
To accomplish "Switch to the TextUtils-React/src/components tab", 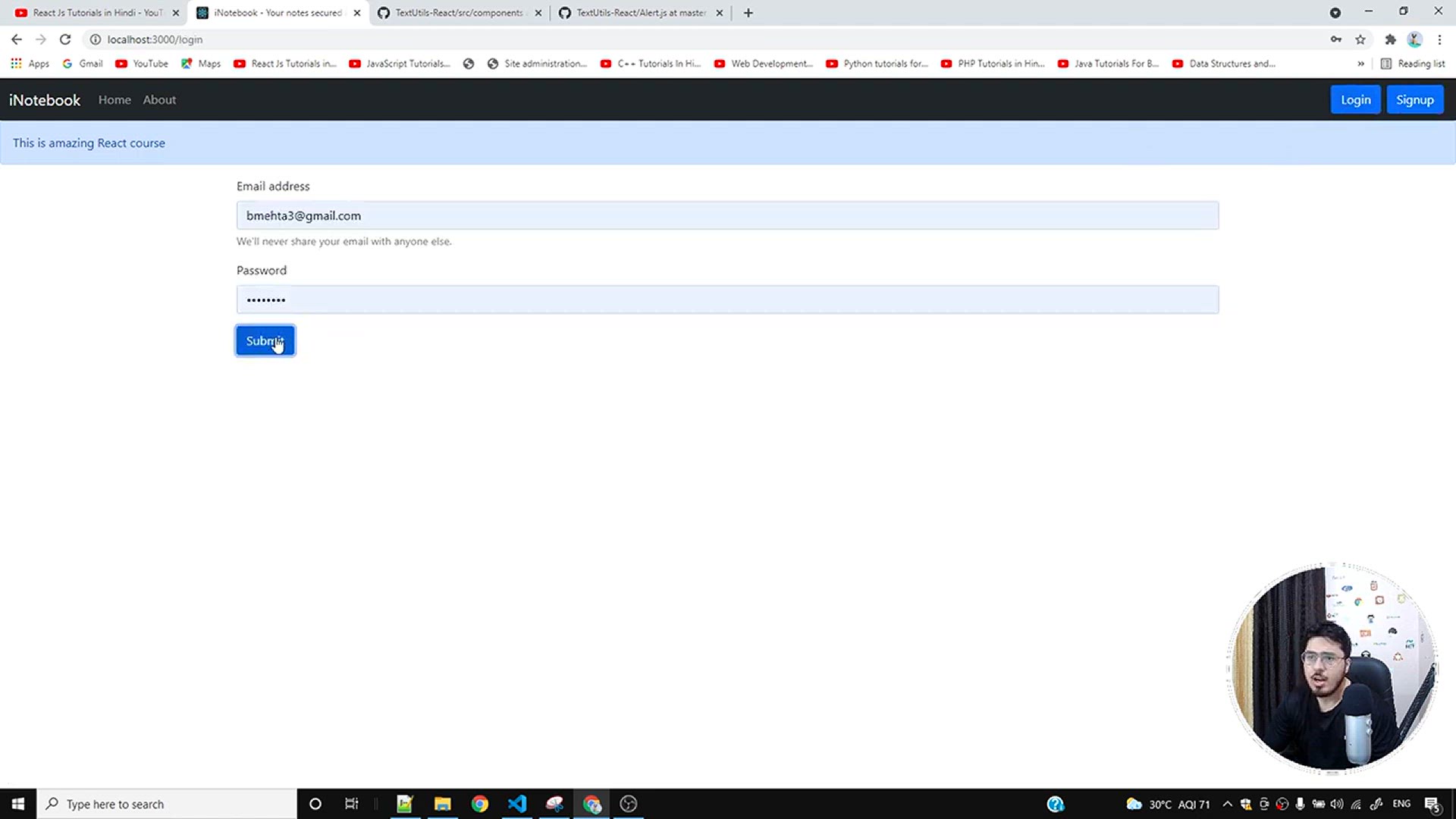I will (x=460, y=13).
